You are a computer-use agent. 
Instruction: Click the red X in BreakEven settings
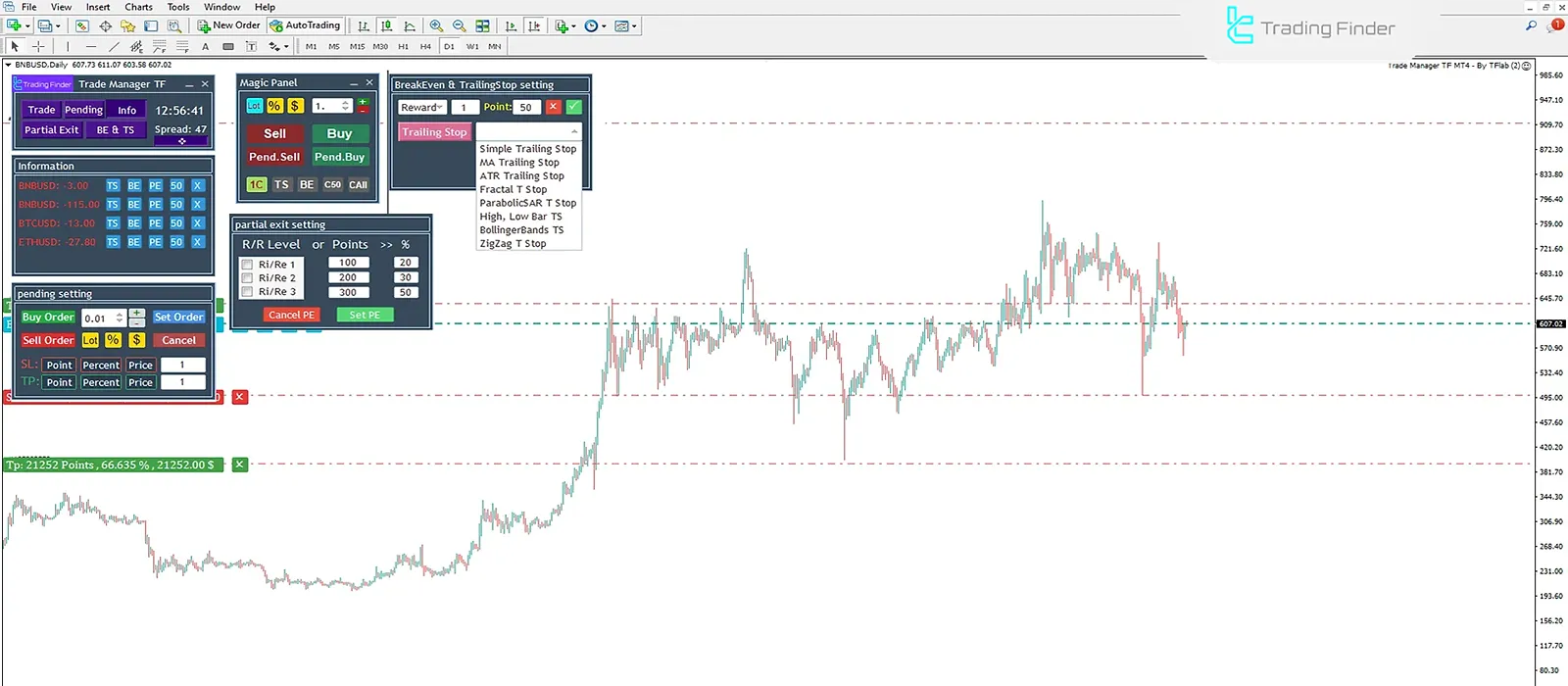pos(553,107)
